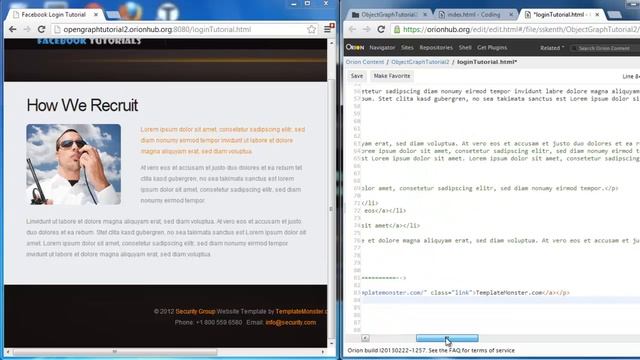The width and height of the screenshot is (640, 360).
Task: Close the ObjectGraphTutorial tab
Action: [425, 14]
